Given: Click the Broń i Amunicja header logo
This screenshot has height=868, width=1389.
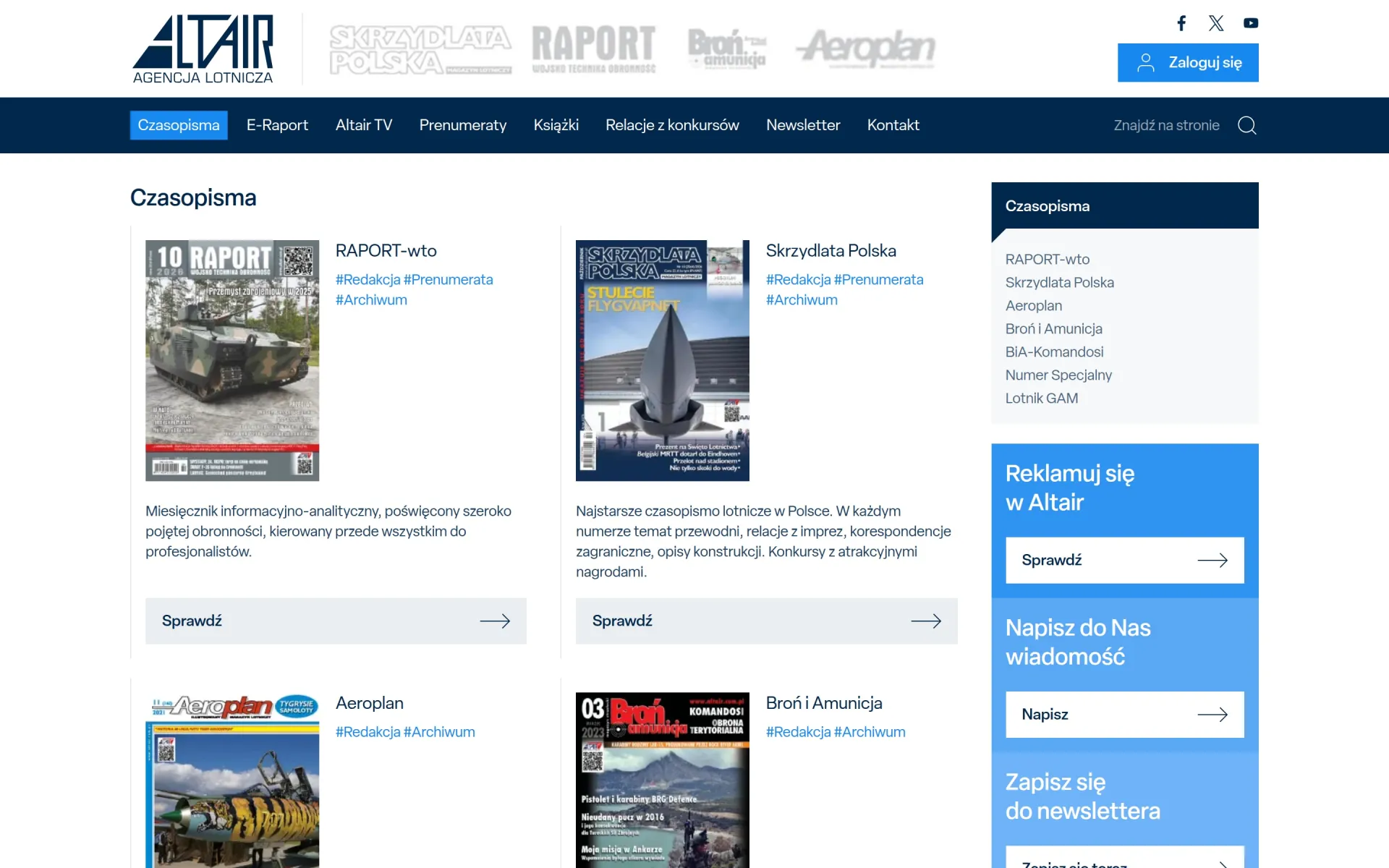Looking at the screenshot, I should (726, 49).
